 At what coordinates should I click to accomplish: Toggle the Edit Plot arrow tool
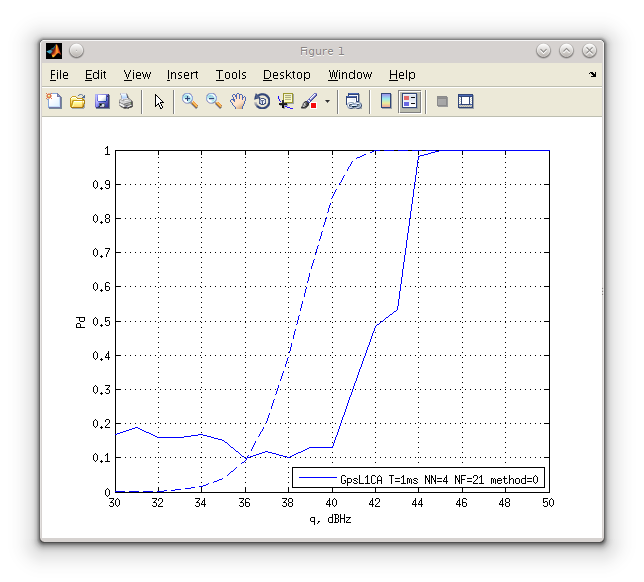pos(158,101)
